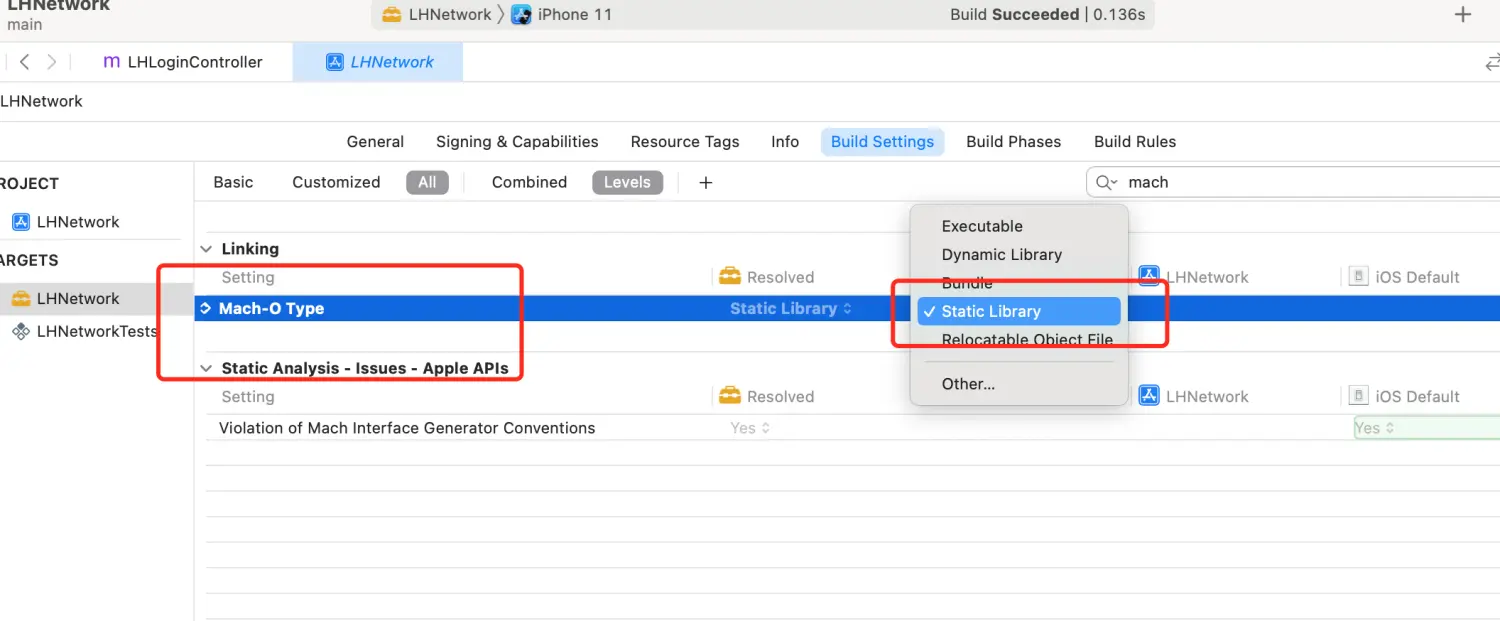
Task: Choose Dynamic Library from the popup menu
Action: tap(1001, 254)
